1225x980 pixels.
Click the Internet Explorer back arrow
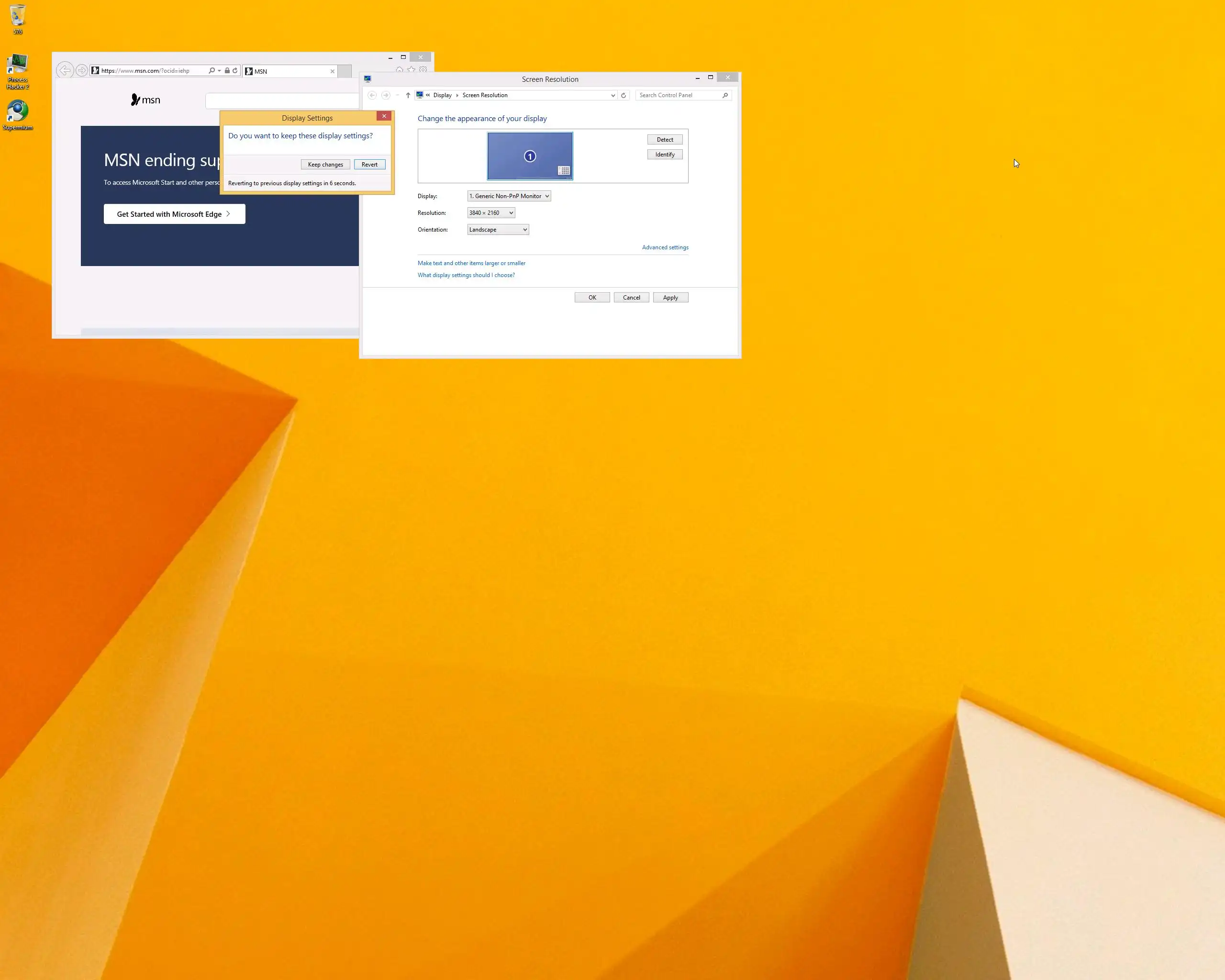pyautogui.click(x=65, y=70)
